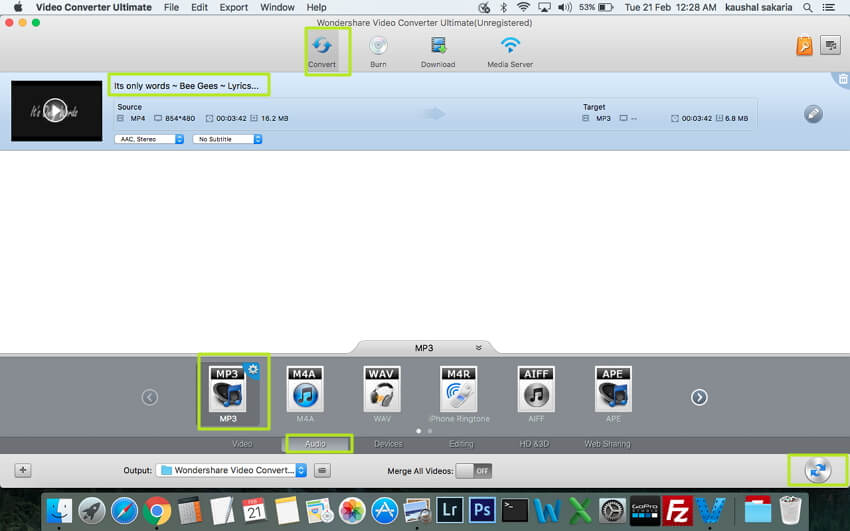Start conversion with bottom-right Convert button

pos(817,470)
